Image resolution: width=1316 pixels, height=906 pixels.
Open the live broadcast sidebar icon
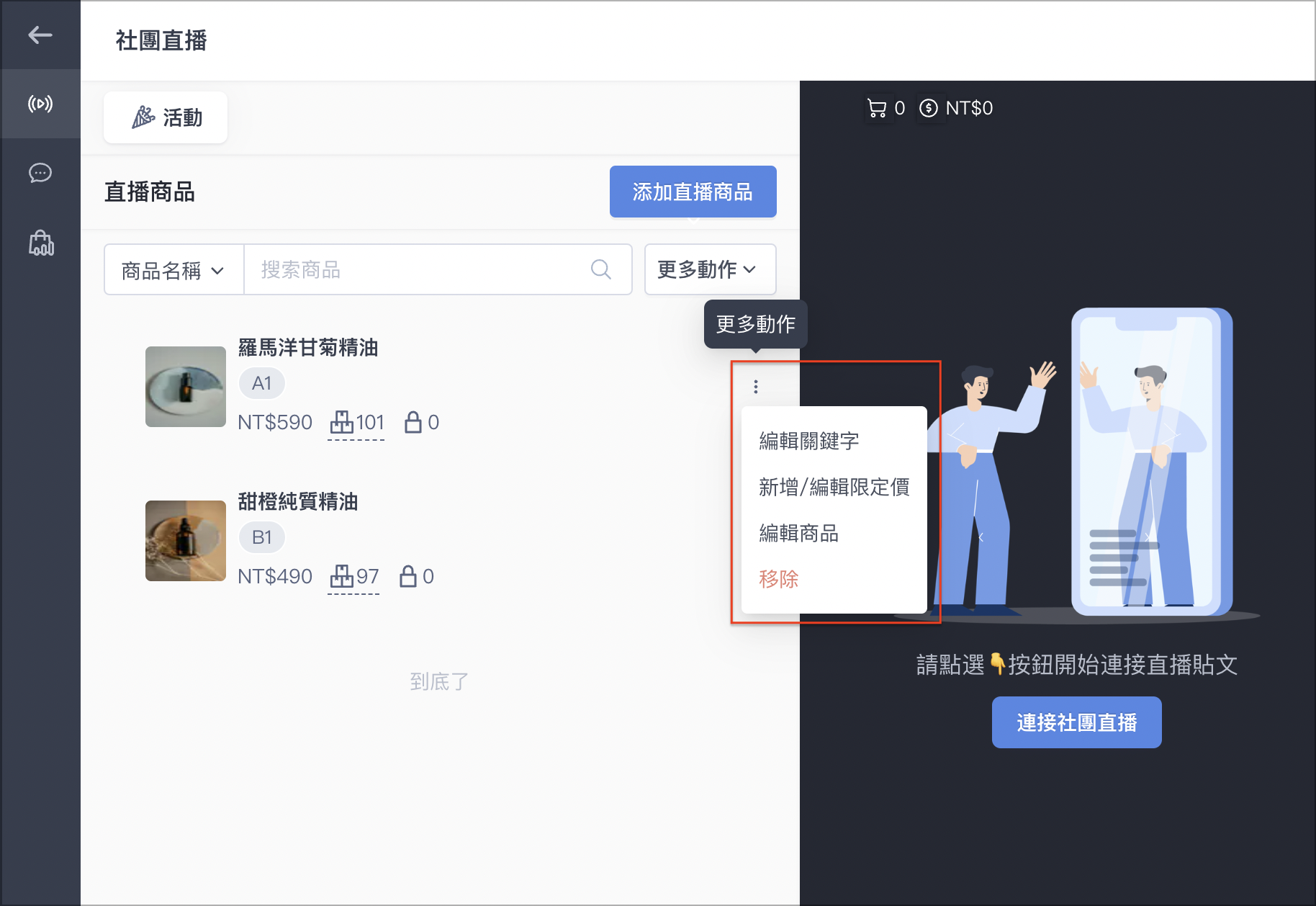coord(40,104)
